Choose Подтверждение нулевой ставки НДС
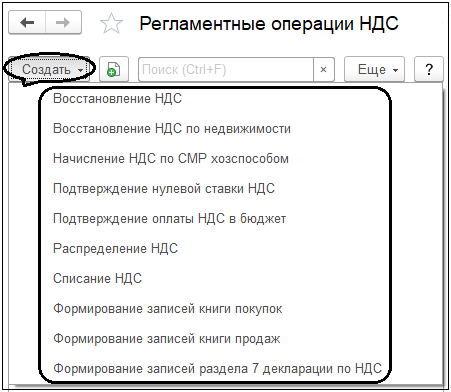This screenshot has height=392, width=451. (x=164, y=189)
